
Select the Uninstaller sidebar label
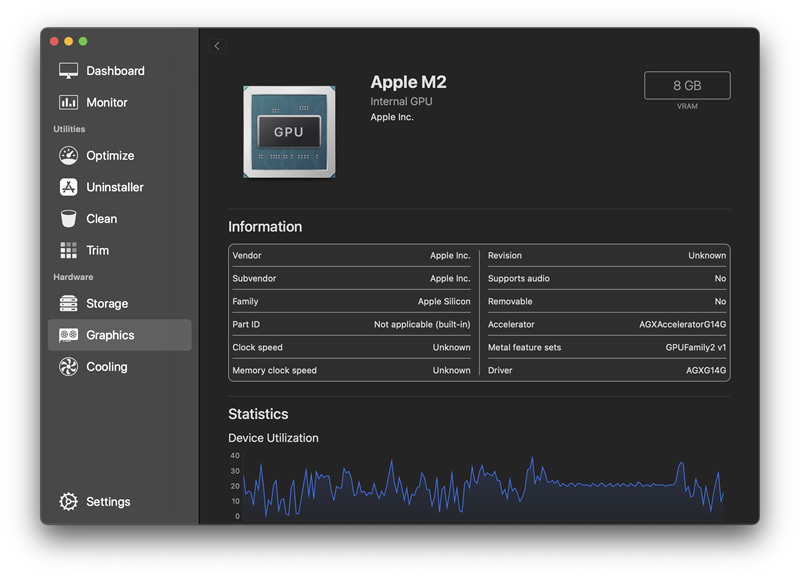click(x=115, y=187)
